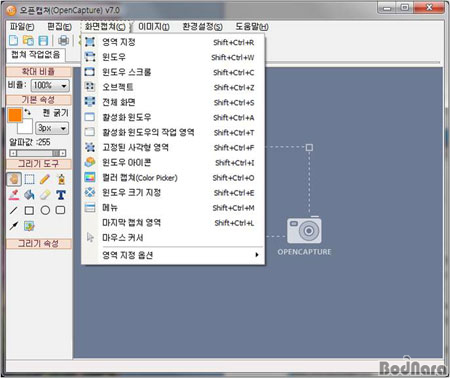Screen dimensions: 450x378
Task: Select the Pencil drawing tool
Action: click(45, 179)
